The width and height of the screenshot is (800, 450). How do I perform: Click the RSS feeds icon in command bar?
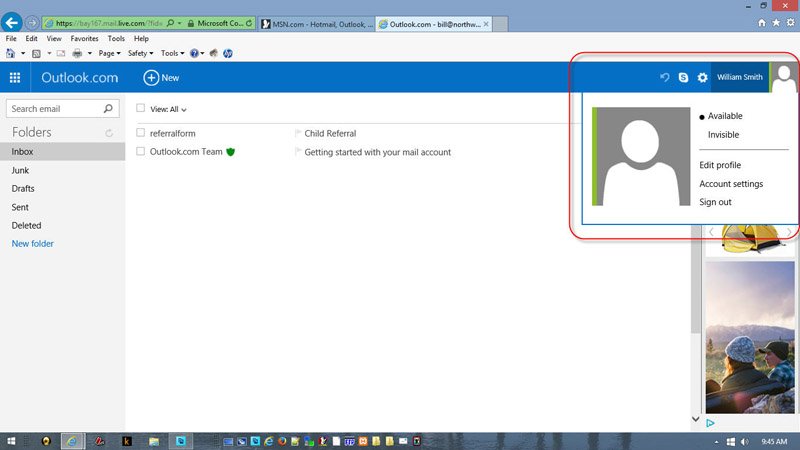pos(36,53)
